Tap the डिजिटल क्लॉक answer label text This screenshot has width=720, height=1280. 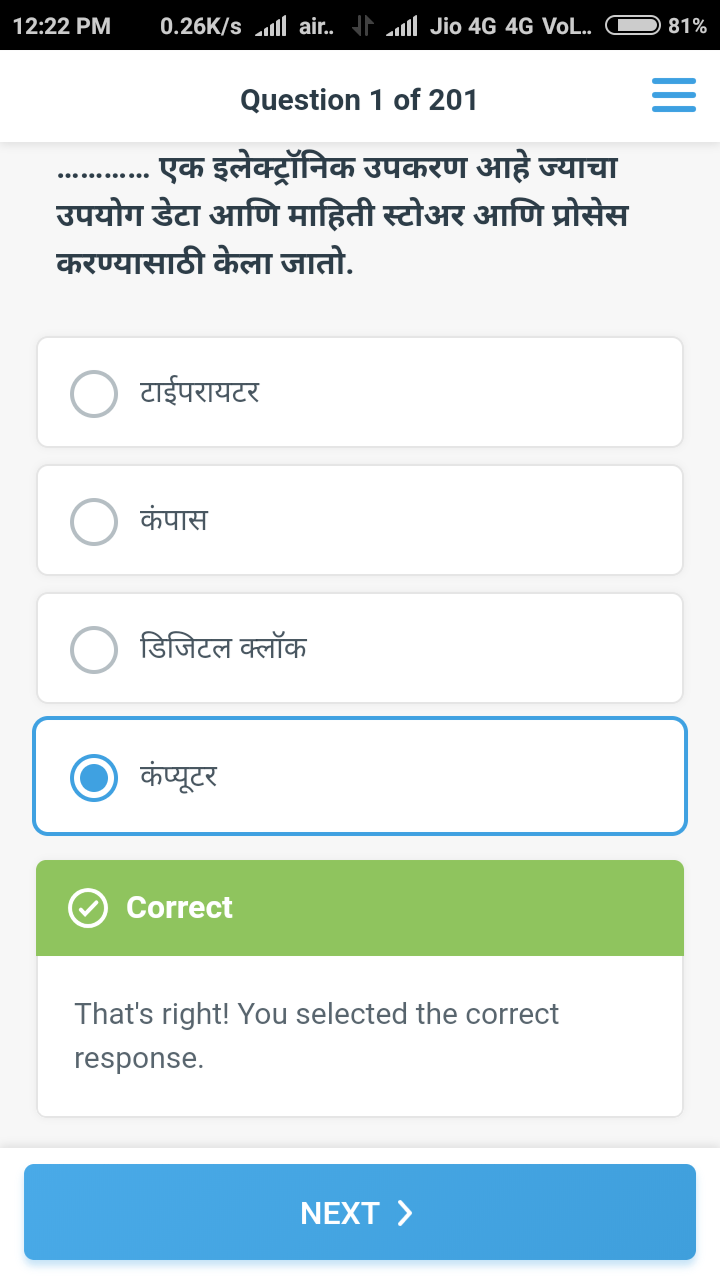tap(223, 649)
